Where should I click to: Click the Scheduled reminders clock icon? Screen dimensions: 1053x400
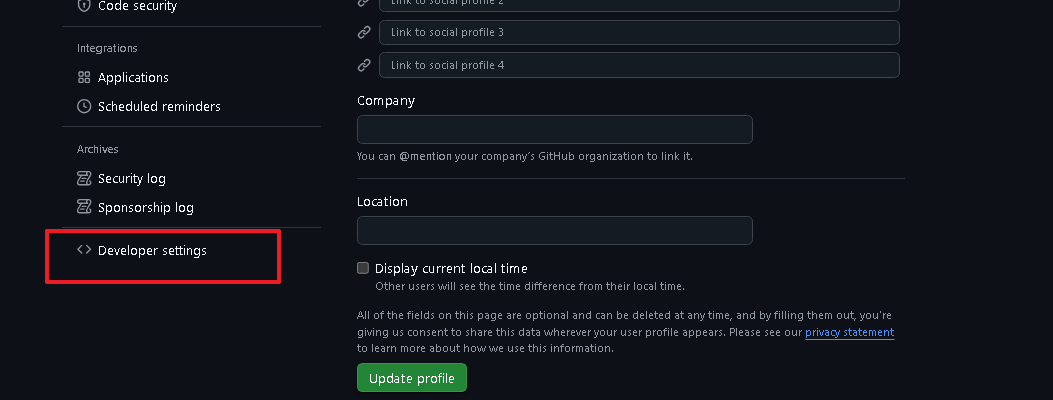[x=84, y=106]
